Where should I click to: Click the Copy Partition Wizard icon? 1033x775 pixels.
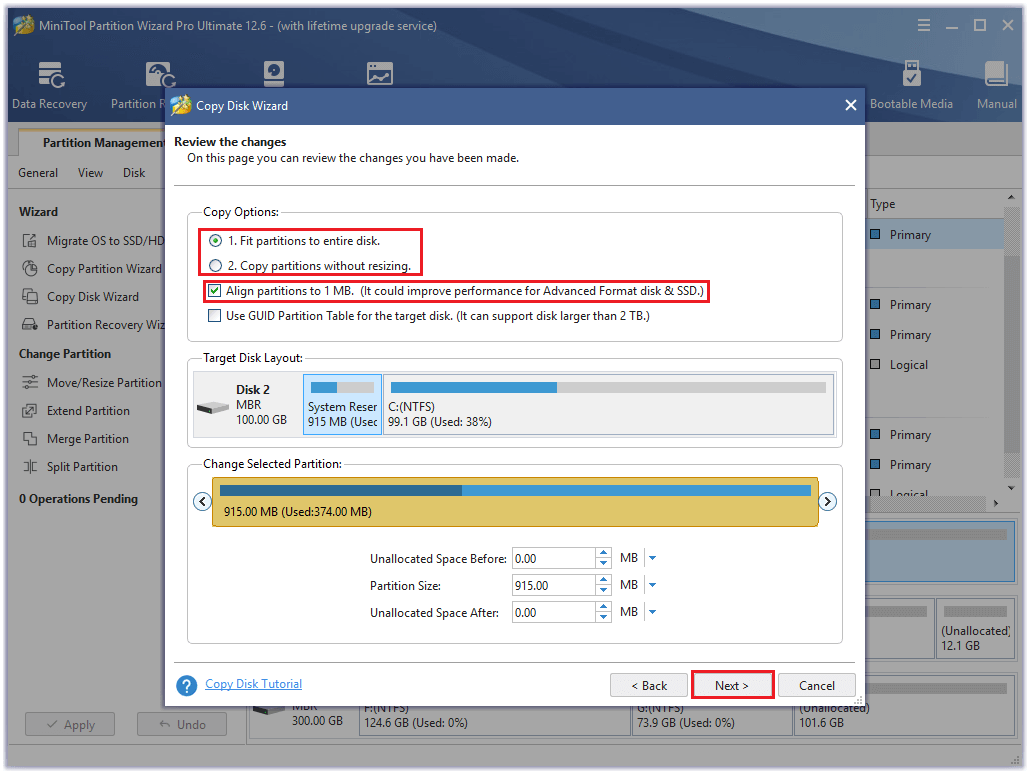pyautogui.click(x=30, y=269)
